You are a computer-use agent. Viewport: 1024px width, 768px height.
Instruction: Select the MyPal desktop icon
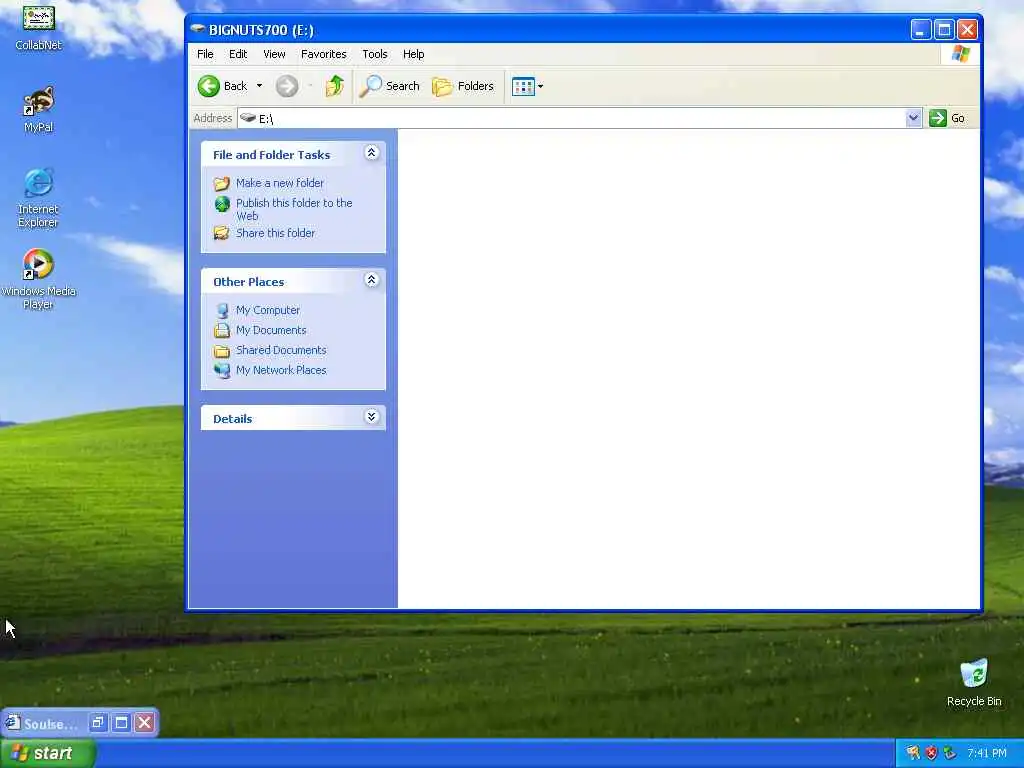click(39, 110)
